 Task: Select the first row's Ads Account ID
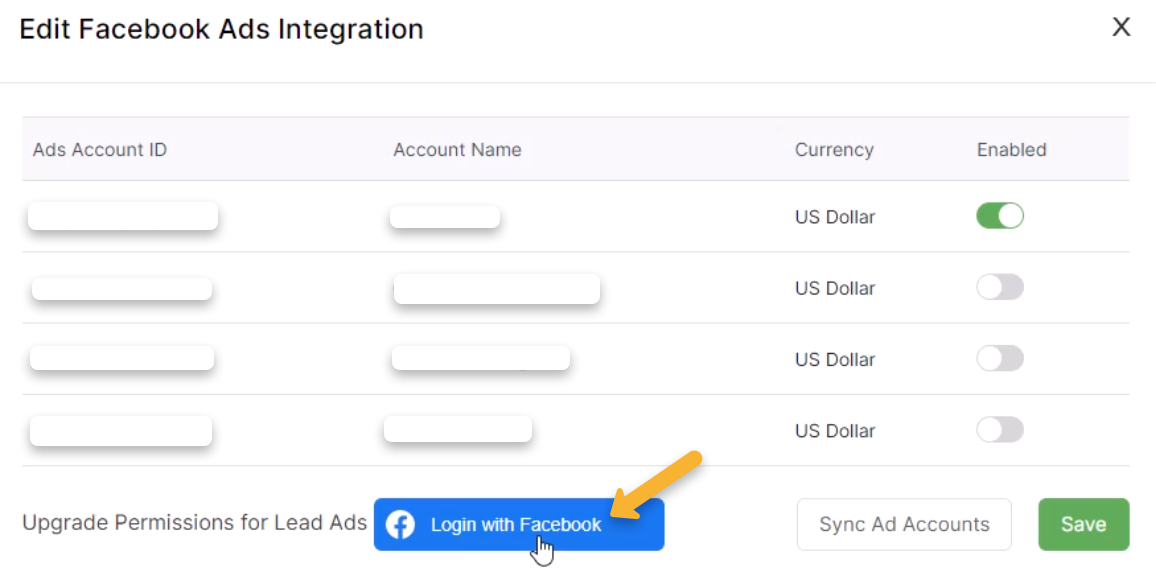(x=123, y=216)
